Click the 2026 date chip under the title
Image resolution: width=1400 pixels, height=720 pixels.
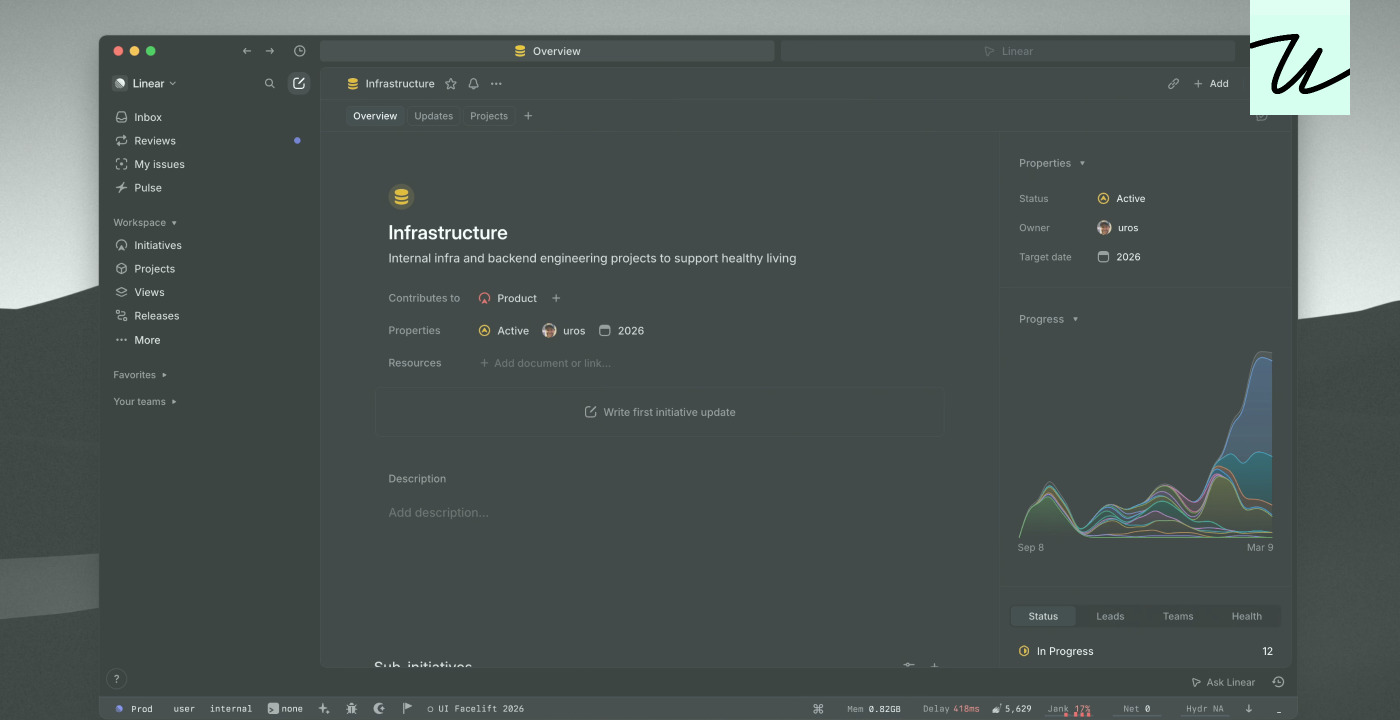click(621, 331)
